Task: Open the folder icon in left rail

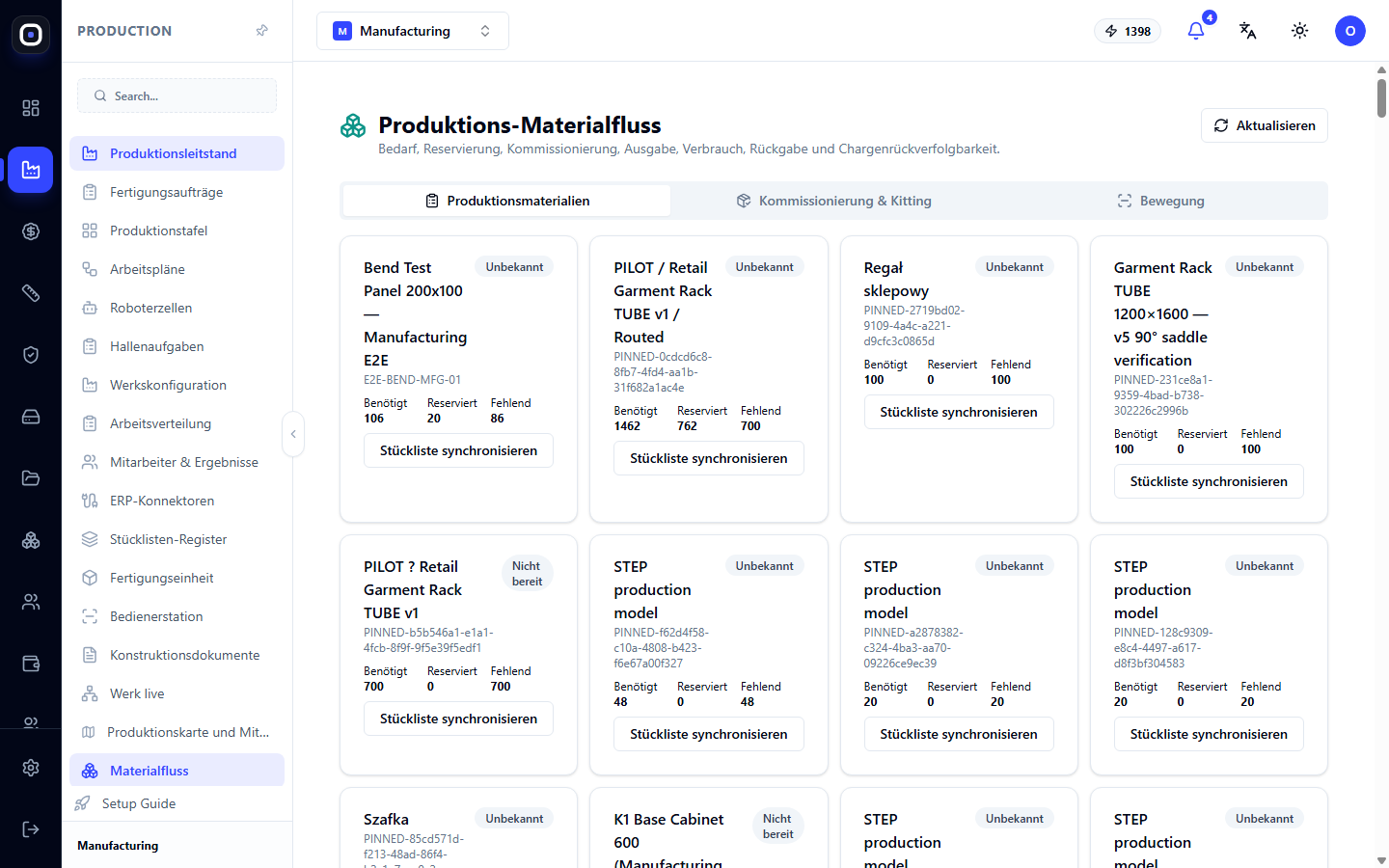Action: tap(31, 478)
